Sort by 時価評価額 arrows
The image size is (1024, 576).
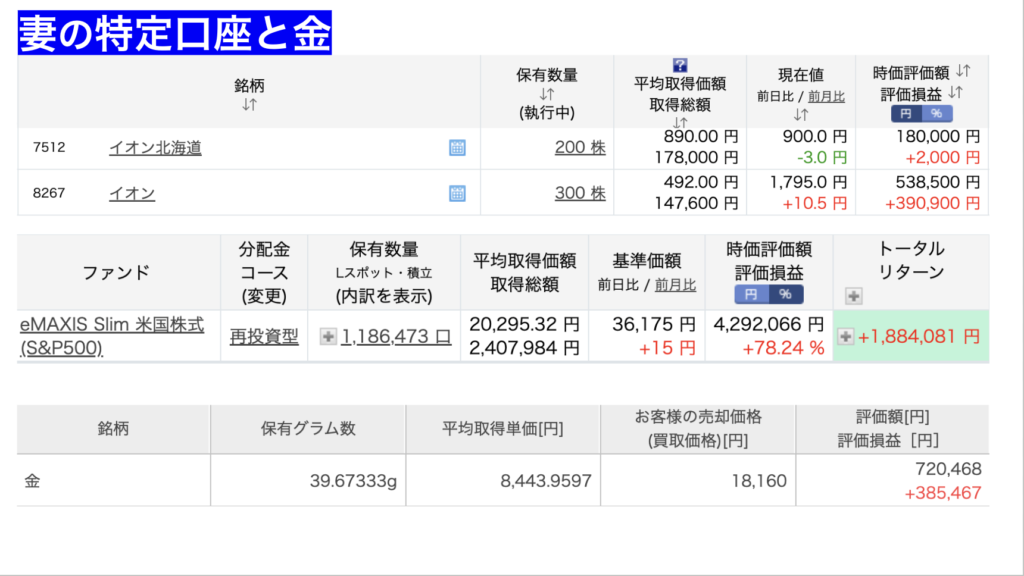point(963,71)
